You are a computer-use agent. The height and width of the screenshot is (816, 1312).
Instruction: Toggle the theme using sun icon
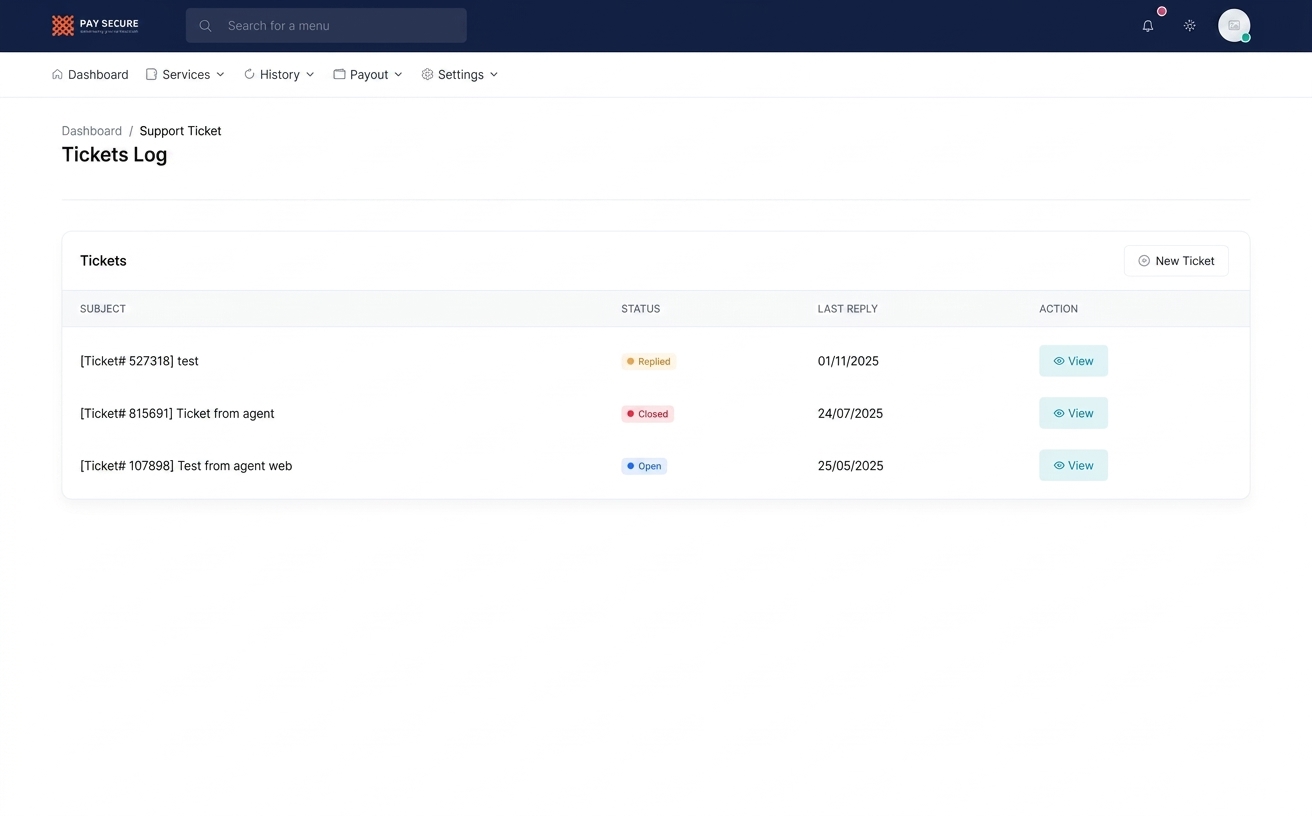click(1190, 26)
